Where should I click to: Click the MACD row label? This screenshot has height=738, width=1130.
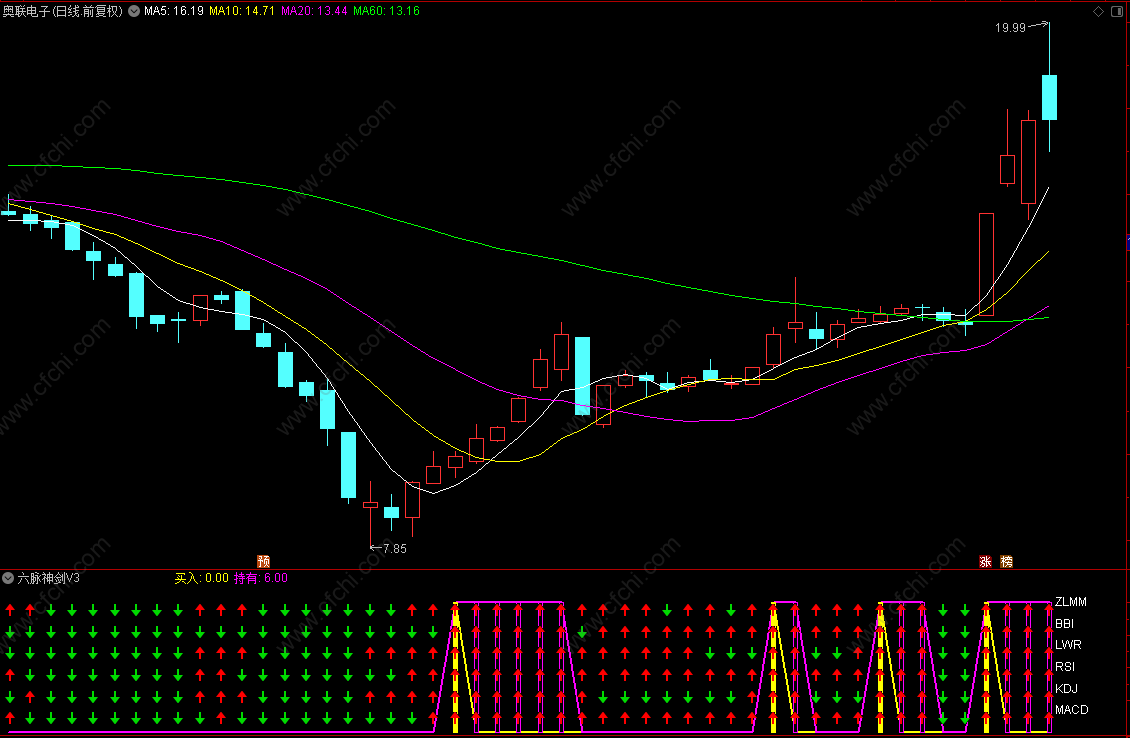[x=1072, y=710]
